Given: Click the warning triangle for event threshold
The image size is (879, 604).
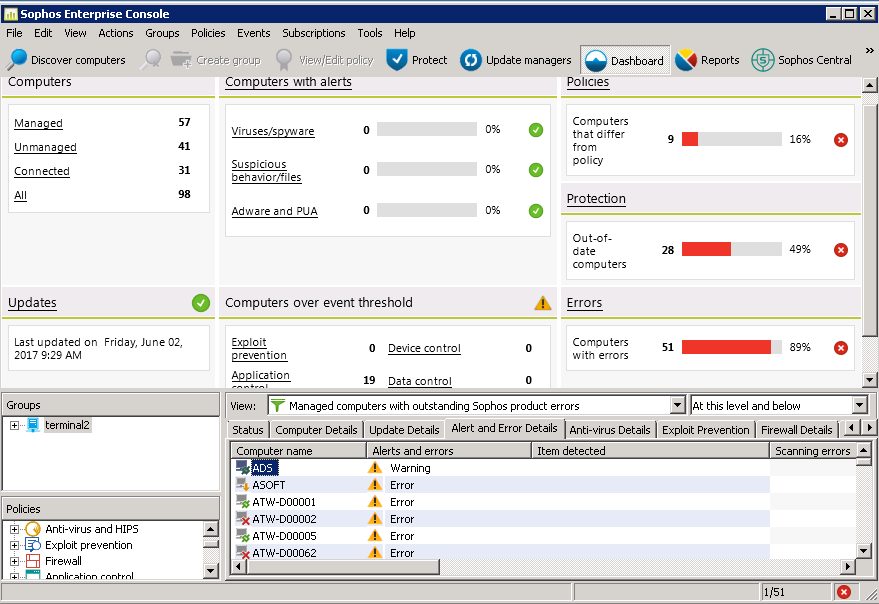Looking at the screenshot, I should pos(543,303).
